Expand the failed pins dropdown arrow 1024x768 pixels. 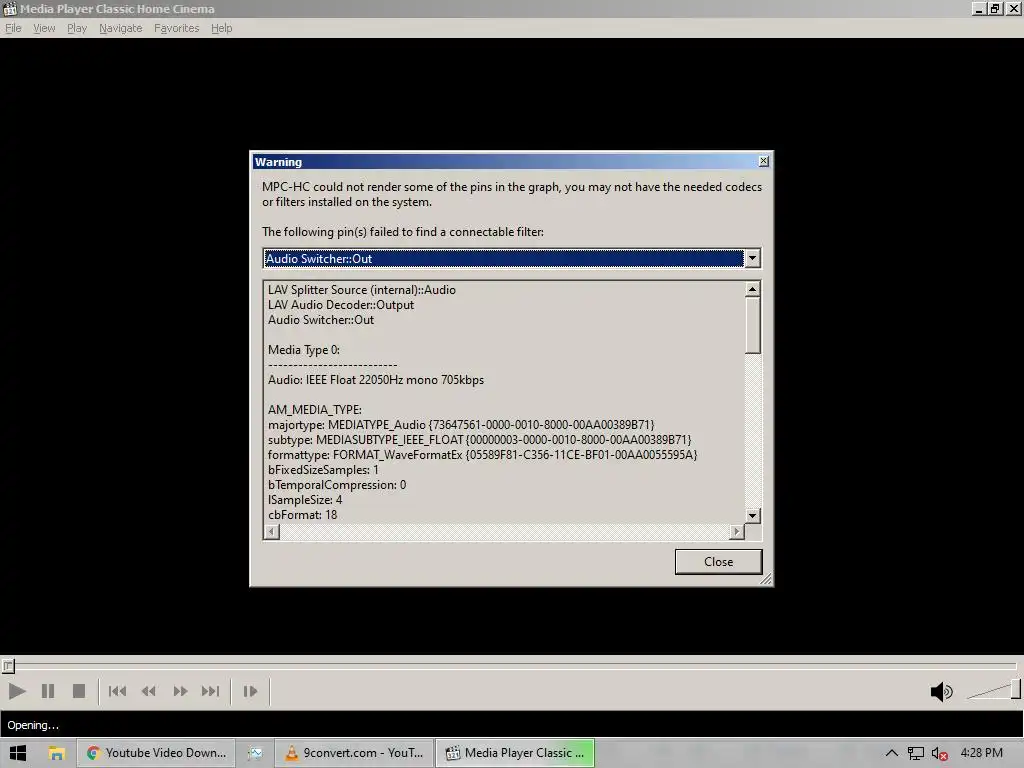tap(752, 258)
